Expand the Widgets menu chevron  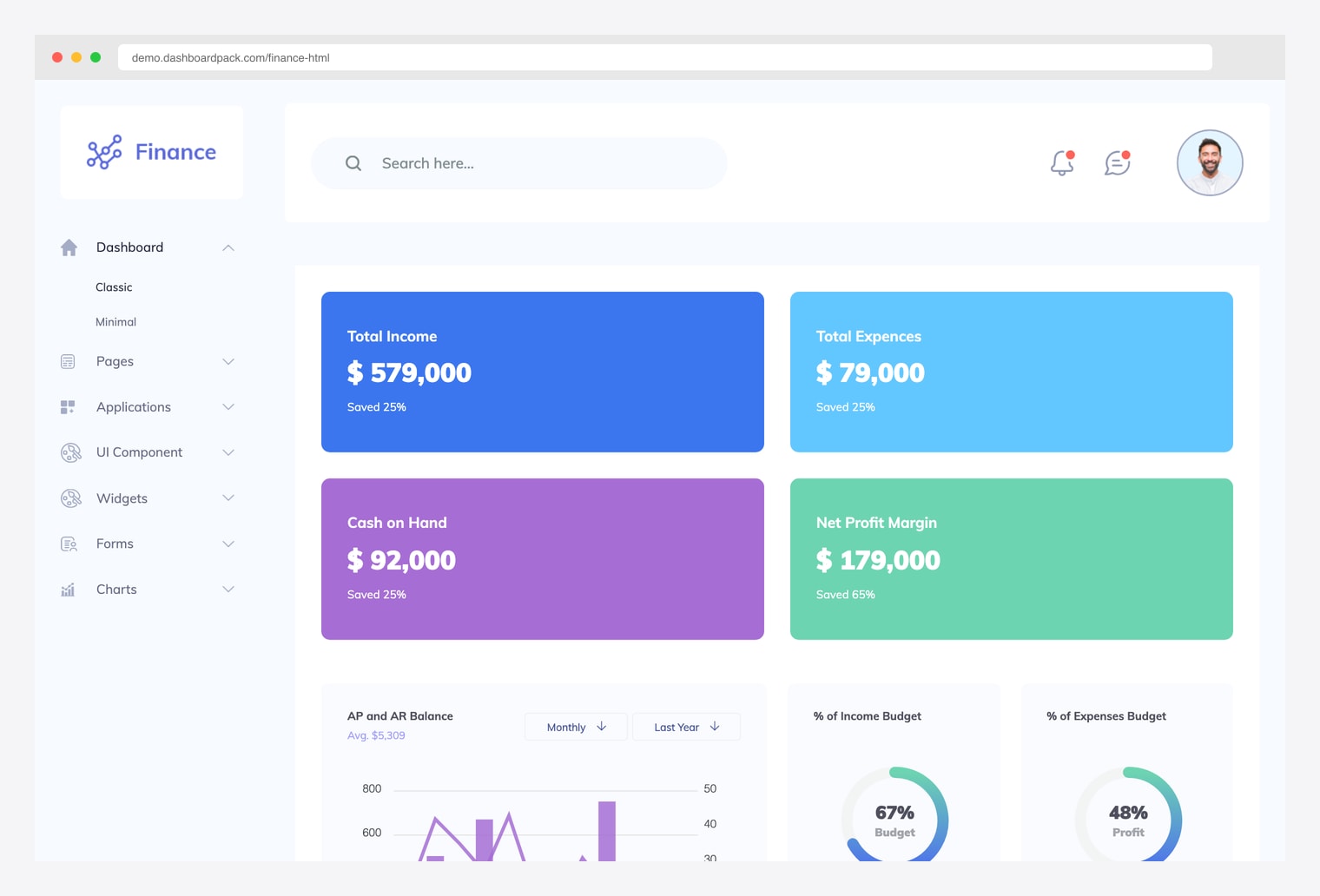228,498
